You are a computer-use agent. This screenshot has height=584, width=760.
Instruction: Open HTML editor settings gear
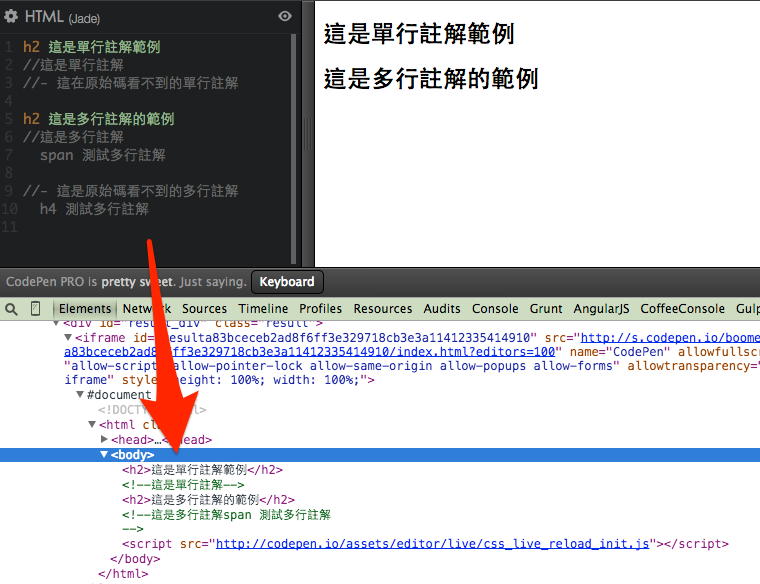12,17
